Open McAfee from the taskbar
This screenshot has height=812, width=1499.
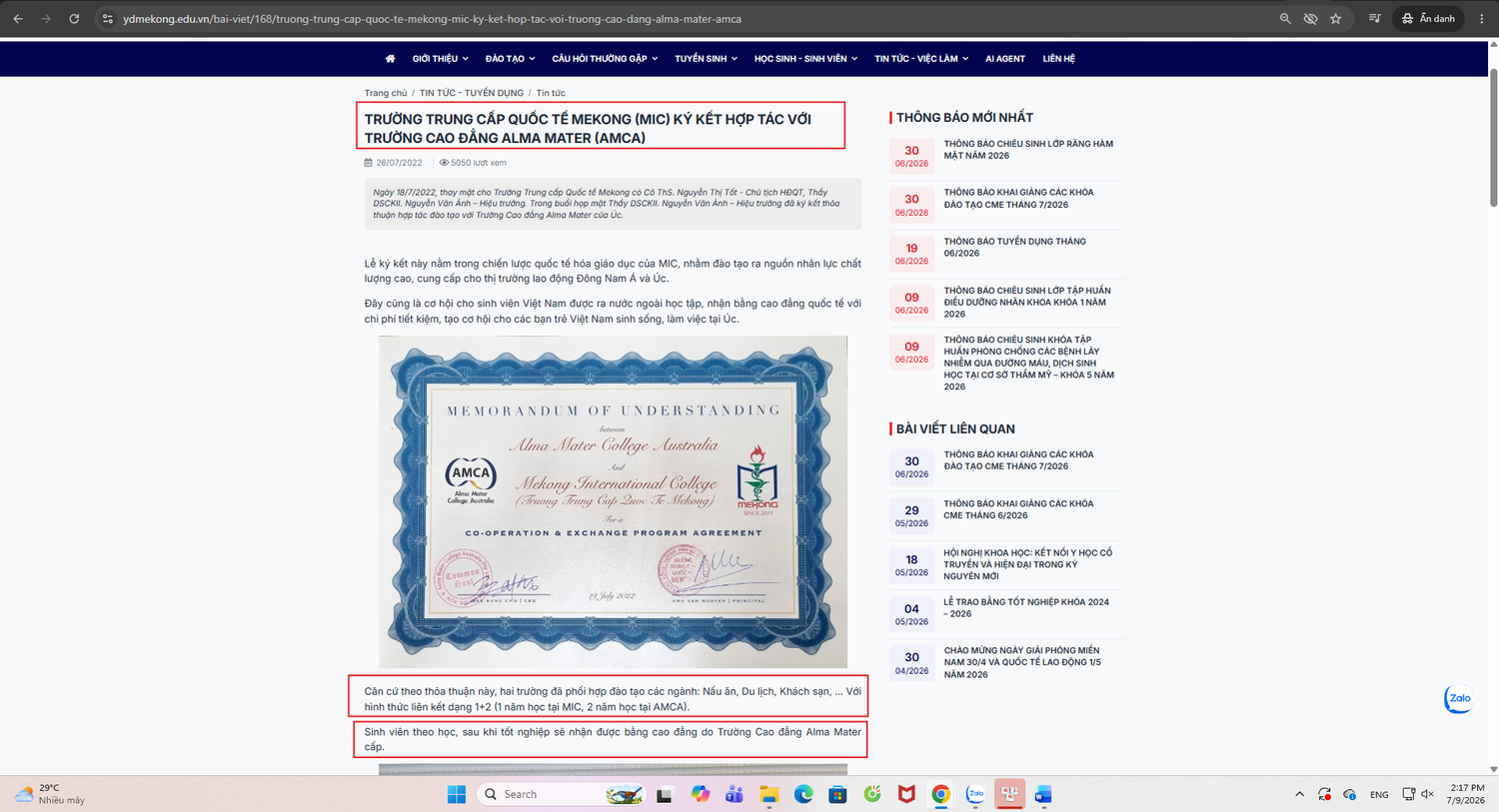point(906,794)
